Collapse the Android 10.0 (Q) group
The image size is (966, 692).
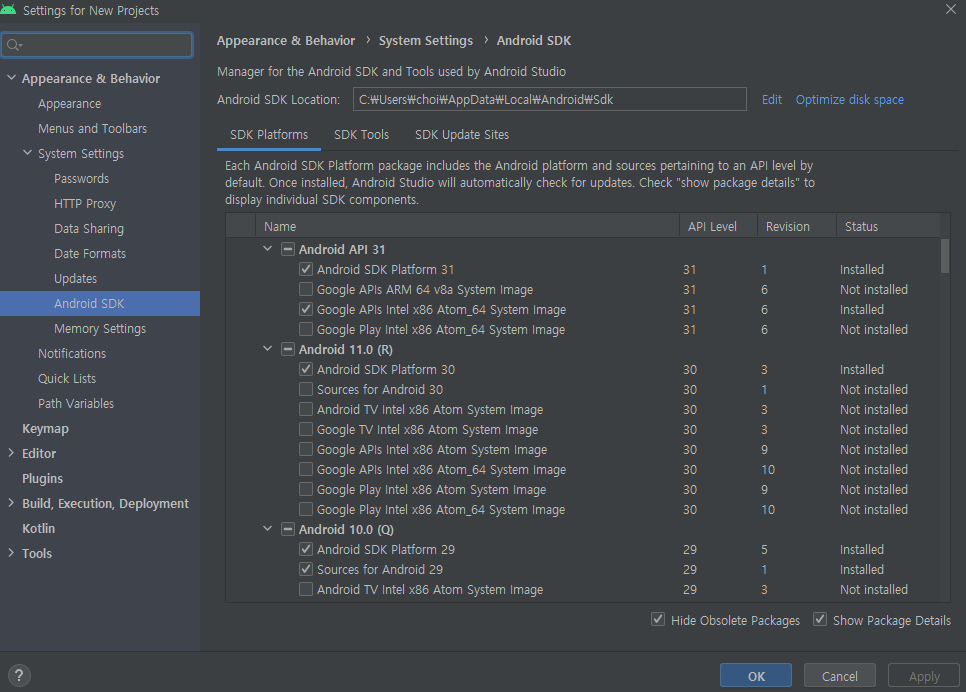click(x=267, y=529)
